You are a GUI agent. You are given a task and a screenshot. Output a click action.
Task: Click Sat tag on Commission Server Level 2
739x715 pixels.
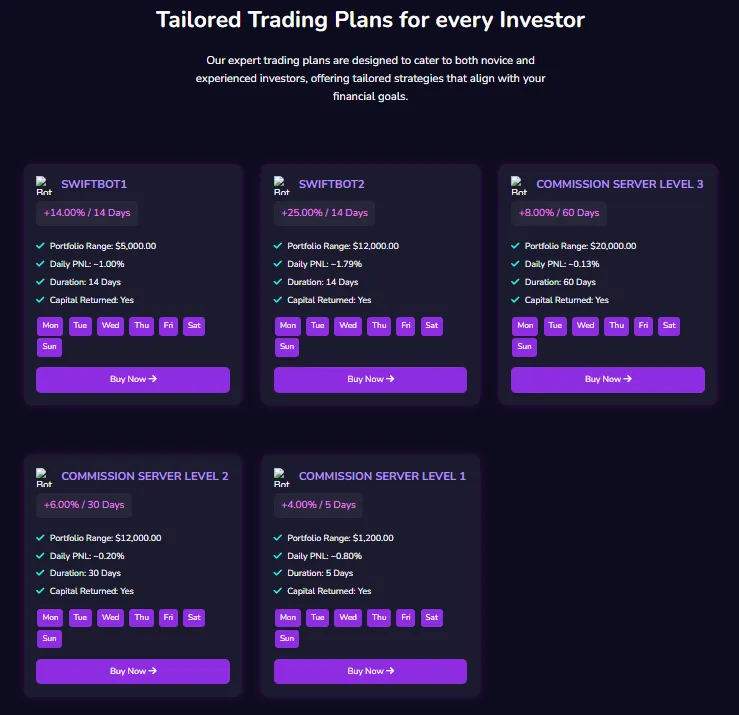tap(194, 618)
